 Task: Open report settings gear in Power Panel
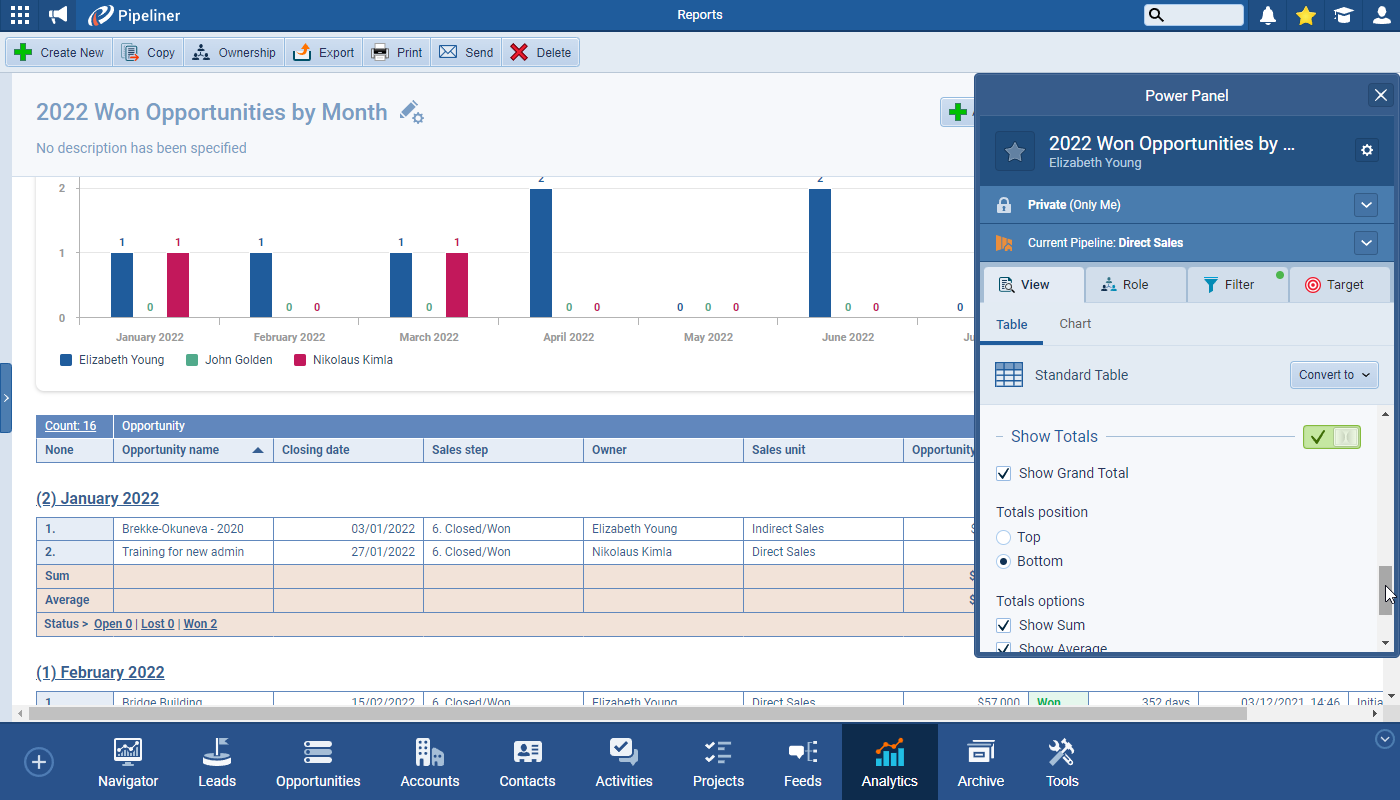[x=1367, y=149]
